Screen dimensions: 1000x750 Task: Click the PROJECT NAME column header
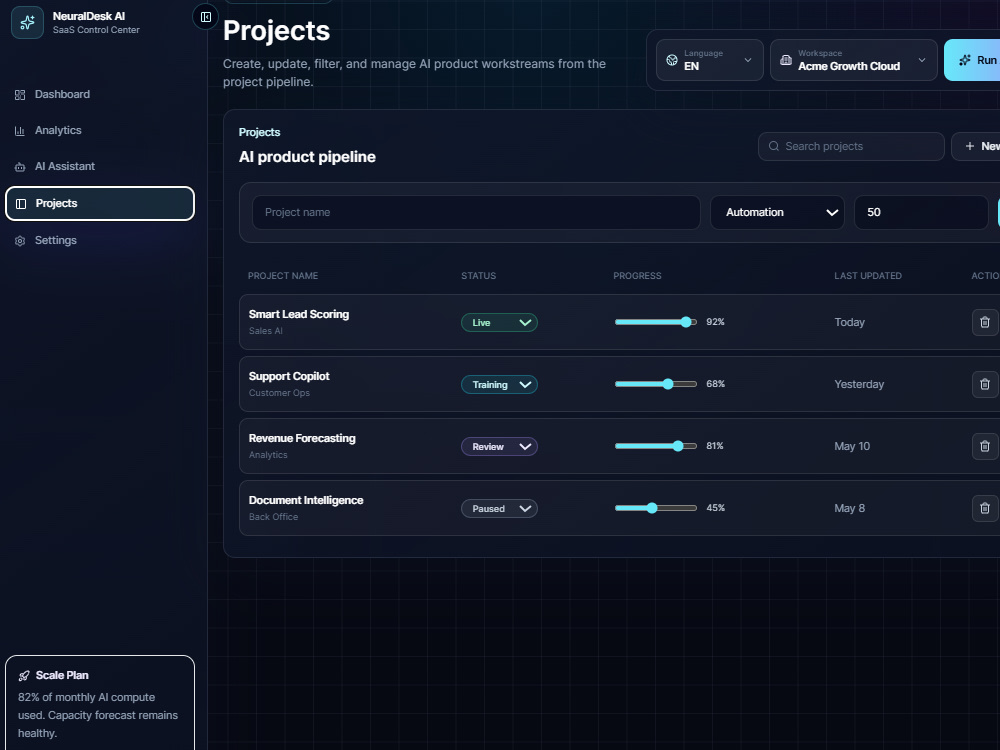coord(283,276)
